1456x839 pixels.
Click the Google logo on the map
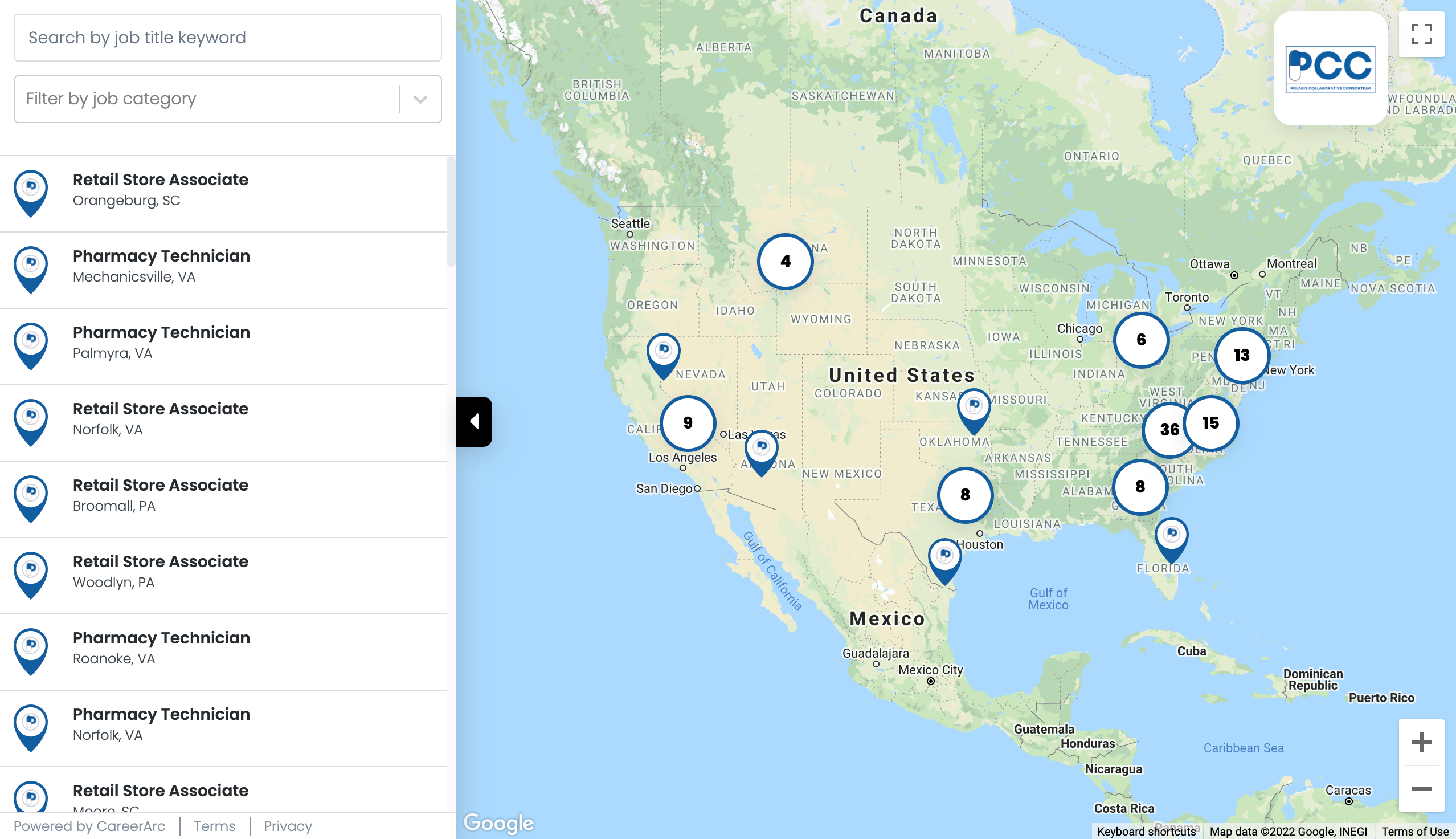498,823
